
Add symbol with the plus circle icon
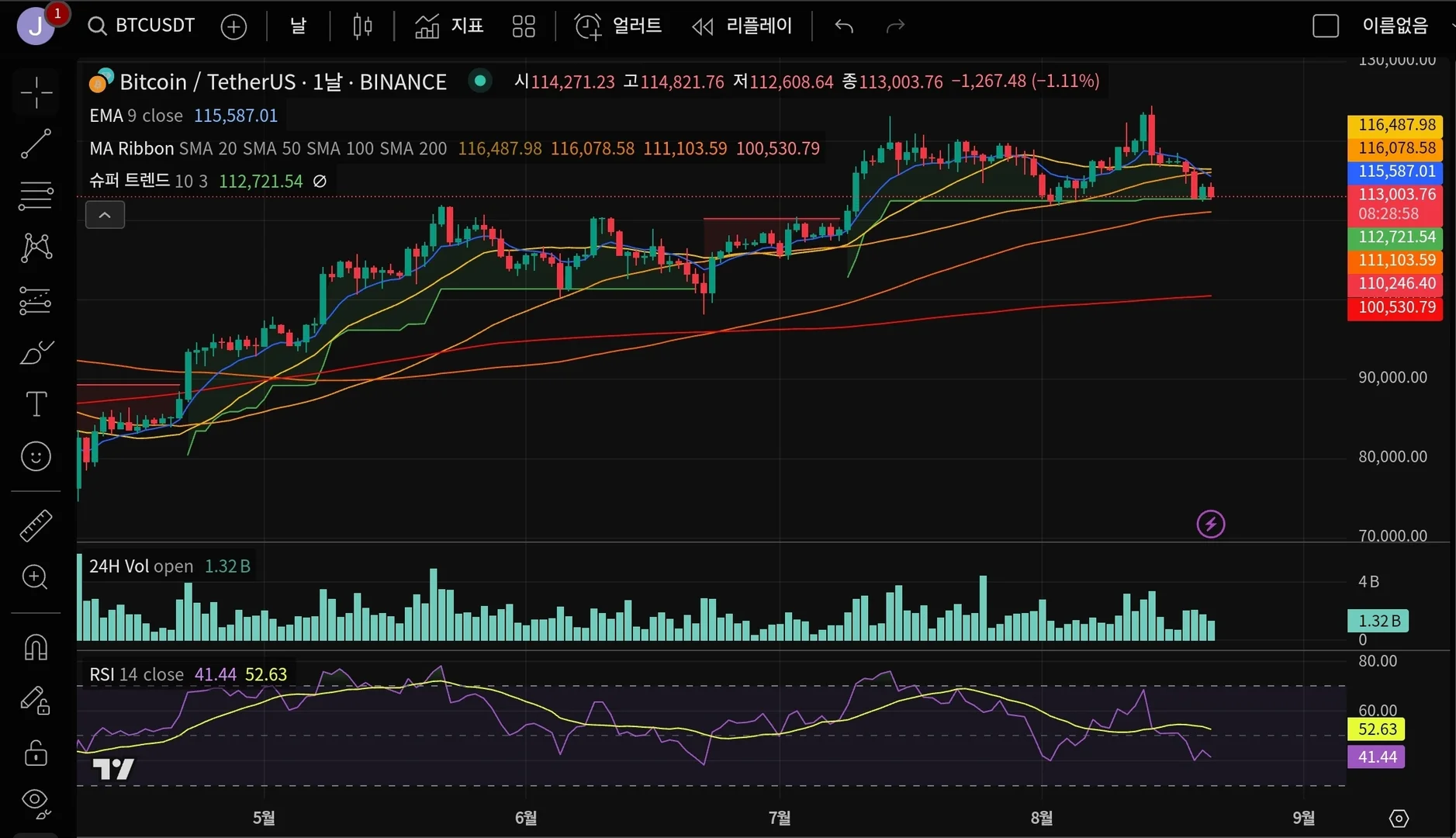(233, 27)
